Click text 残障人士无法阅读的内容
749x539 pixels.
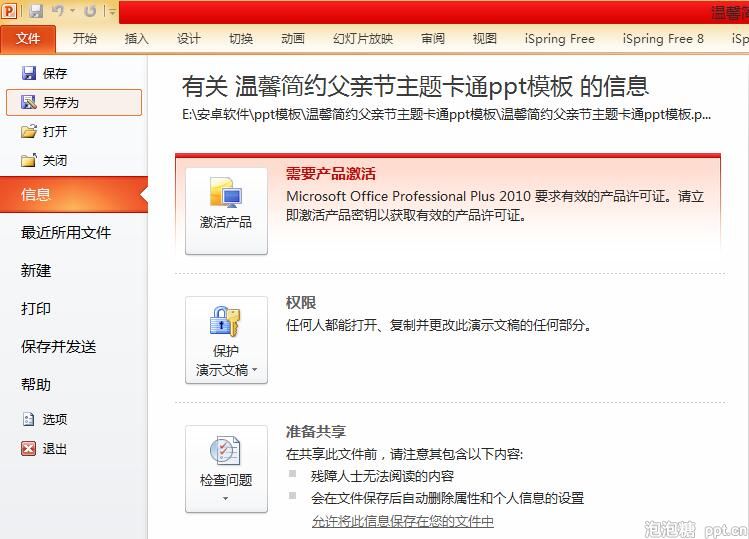click(382, 476)
